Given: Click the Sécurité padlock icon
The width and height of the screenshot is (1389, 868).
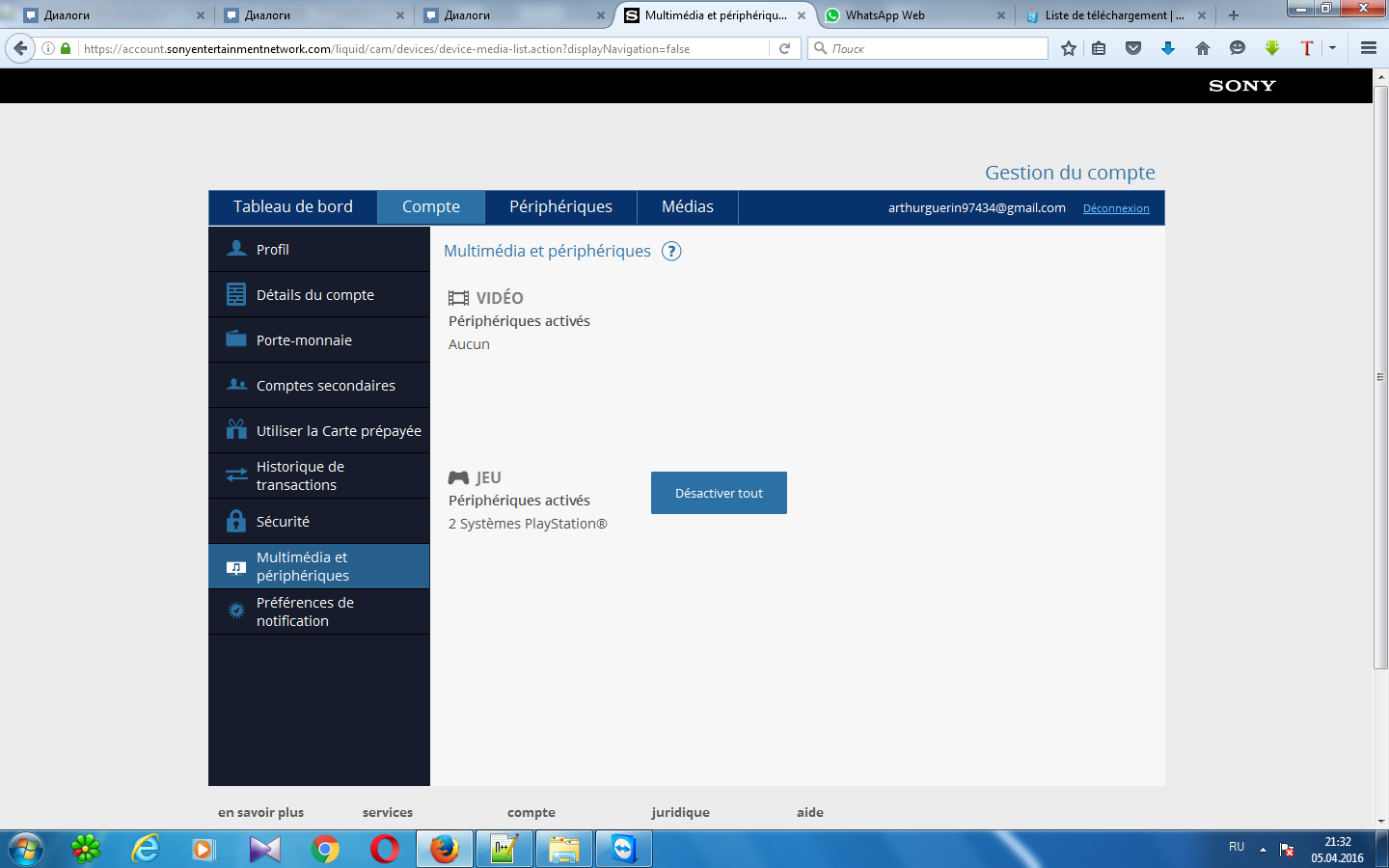Looking at the screenshot, I should (x=236, y=521).
